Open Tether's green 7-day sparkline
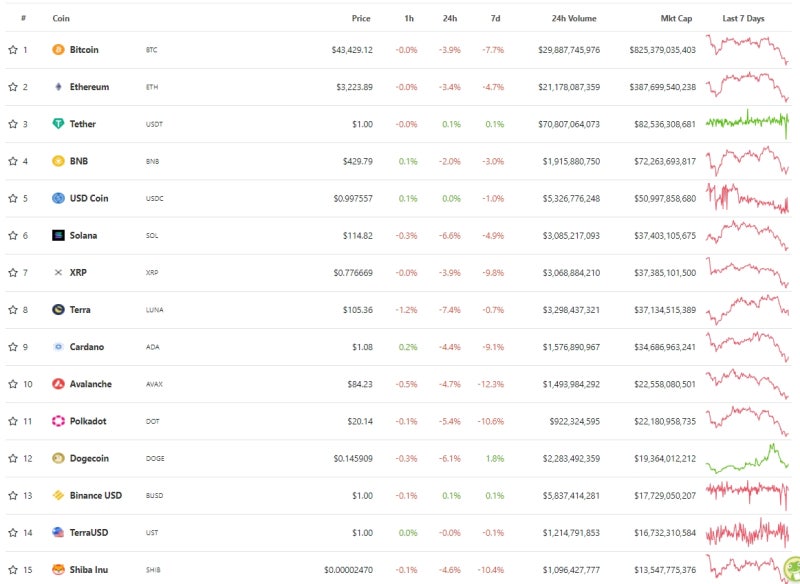The height and width of the screenshot is (584, 800). 747,124
